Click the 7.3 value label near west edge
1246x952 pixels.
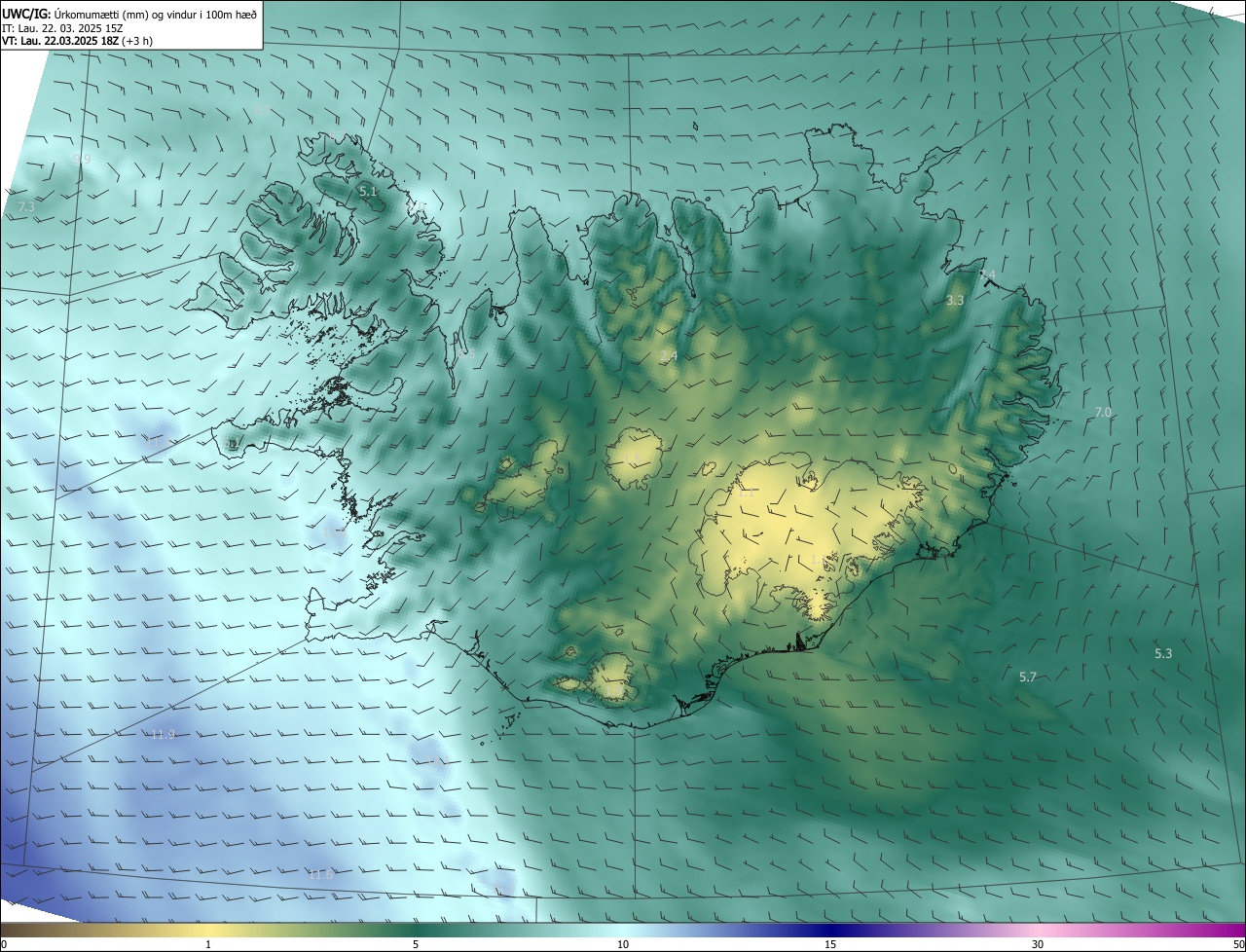[26, 207]
